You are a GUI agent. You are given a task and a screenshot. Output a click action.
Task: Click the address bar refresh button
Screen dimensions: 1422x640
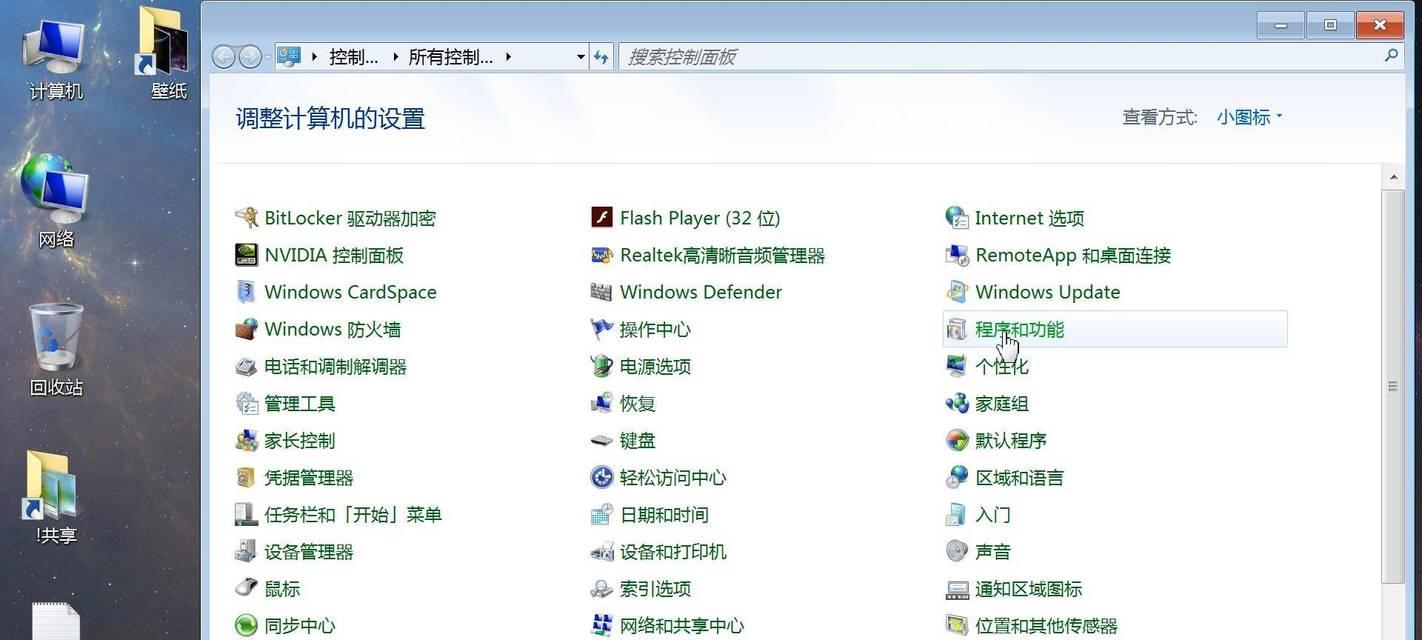point(601,57)
